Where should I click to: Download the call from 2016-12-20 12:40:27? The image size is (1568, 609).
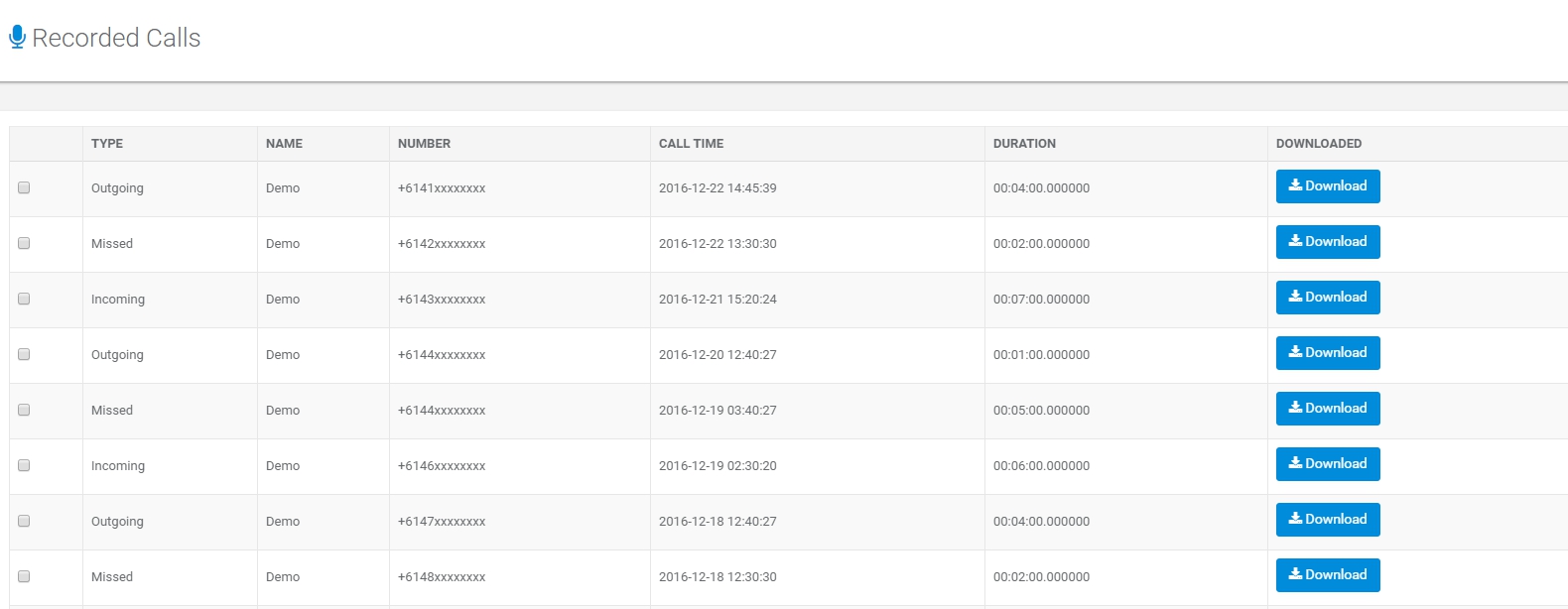click(x=1328, y=353)
